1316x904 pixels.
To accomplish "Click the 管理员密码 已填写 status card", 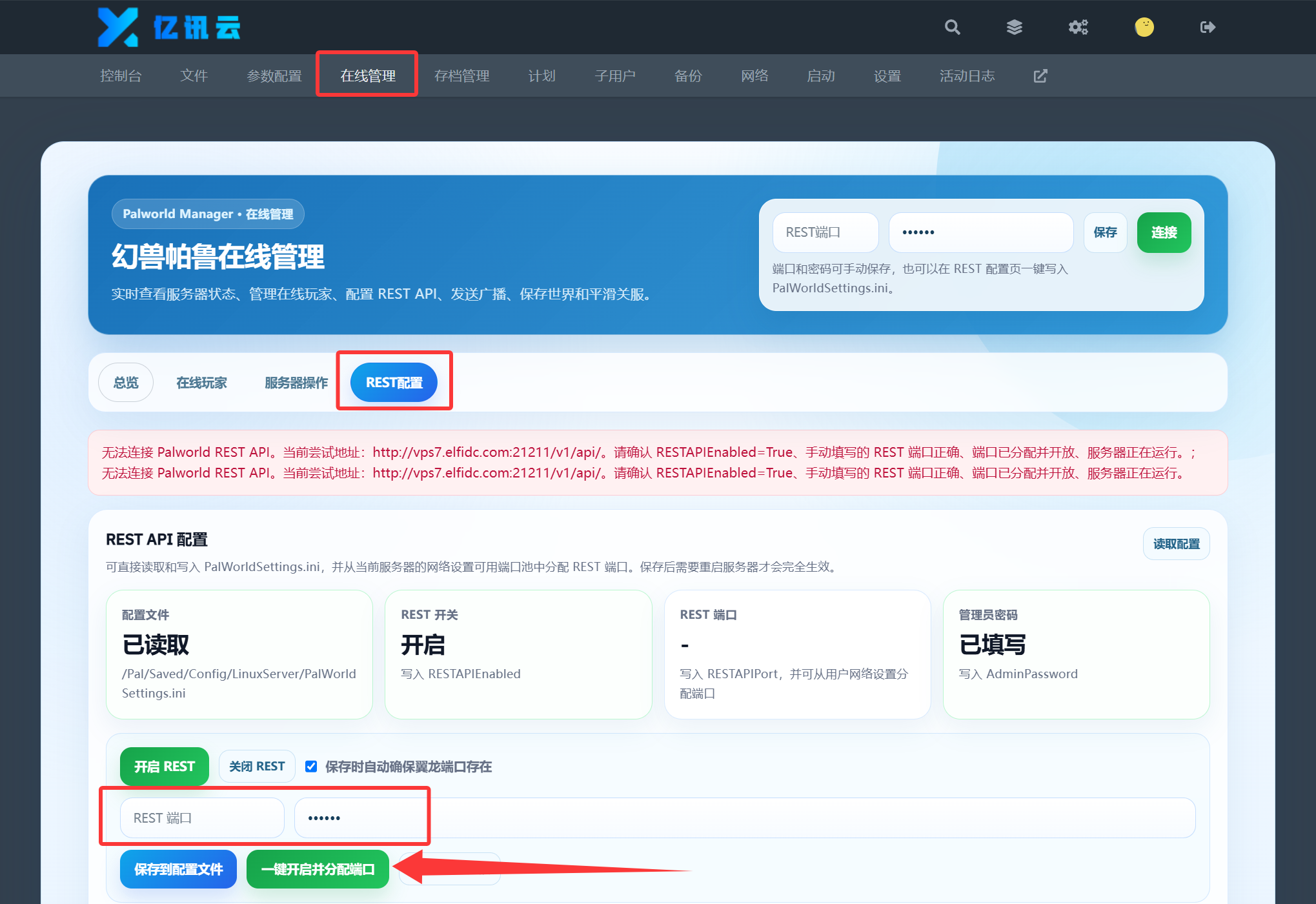I will [1076, 654].
